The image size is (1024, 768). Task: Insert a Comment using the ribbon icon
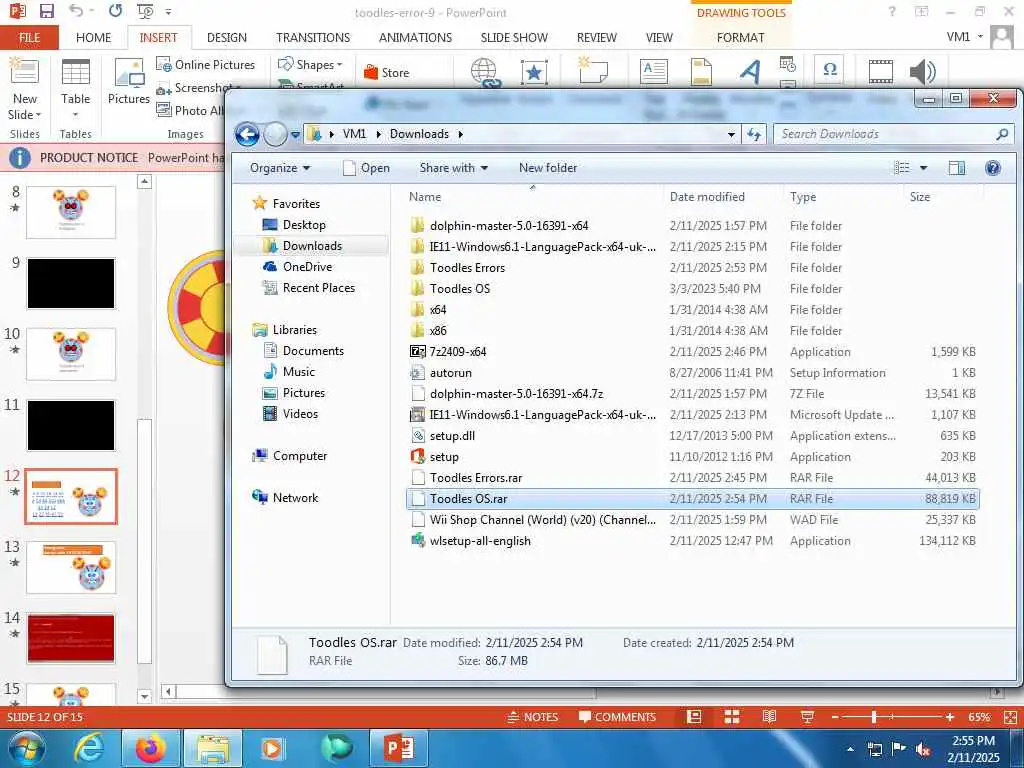(593, 71)
